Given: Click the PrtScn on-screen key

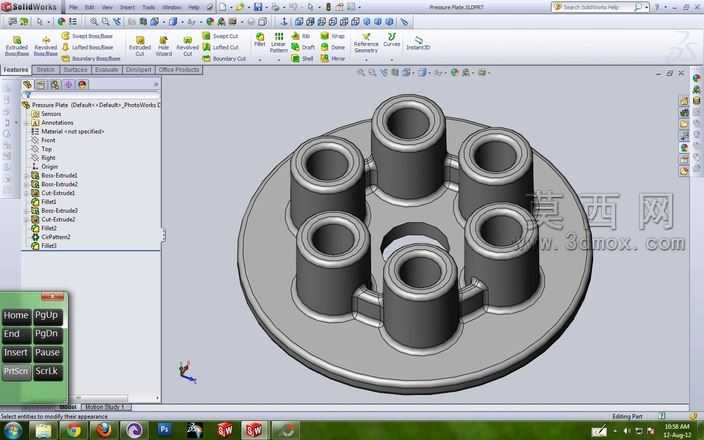Looking at the screenshot, I should (x=16, y=372).
